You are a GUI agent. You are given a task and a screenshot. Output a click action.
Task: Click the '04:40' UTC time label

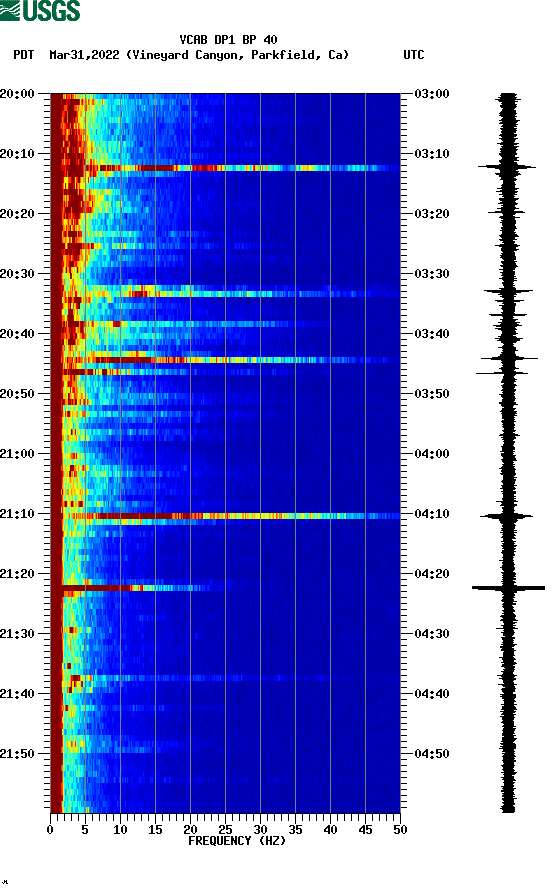click(x=432, y=694)
